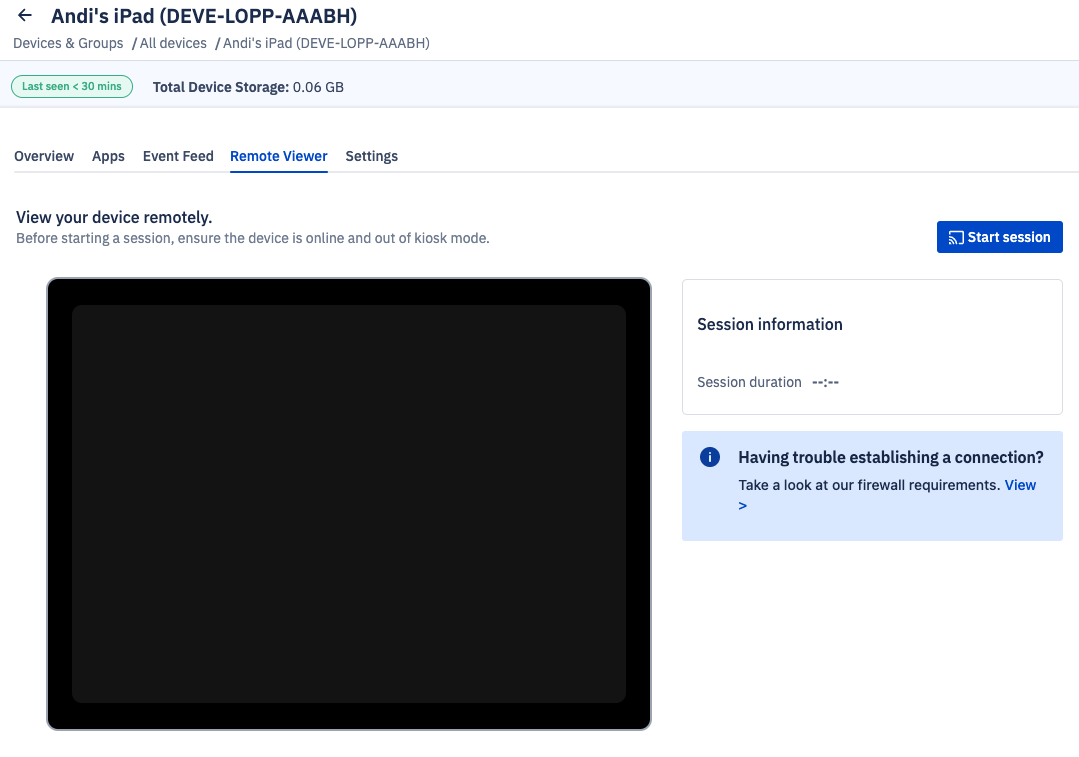Image resolution: width=1079 pixels, height=757 pixels.
Task: Open the Overview tab
Action: tap(44, 156)
